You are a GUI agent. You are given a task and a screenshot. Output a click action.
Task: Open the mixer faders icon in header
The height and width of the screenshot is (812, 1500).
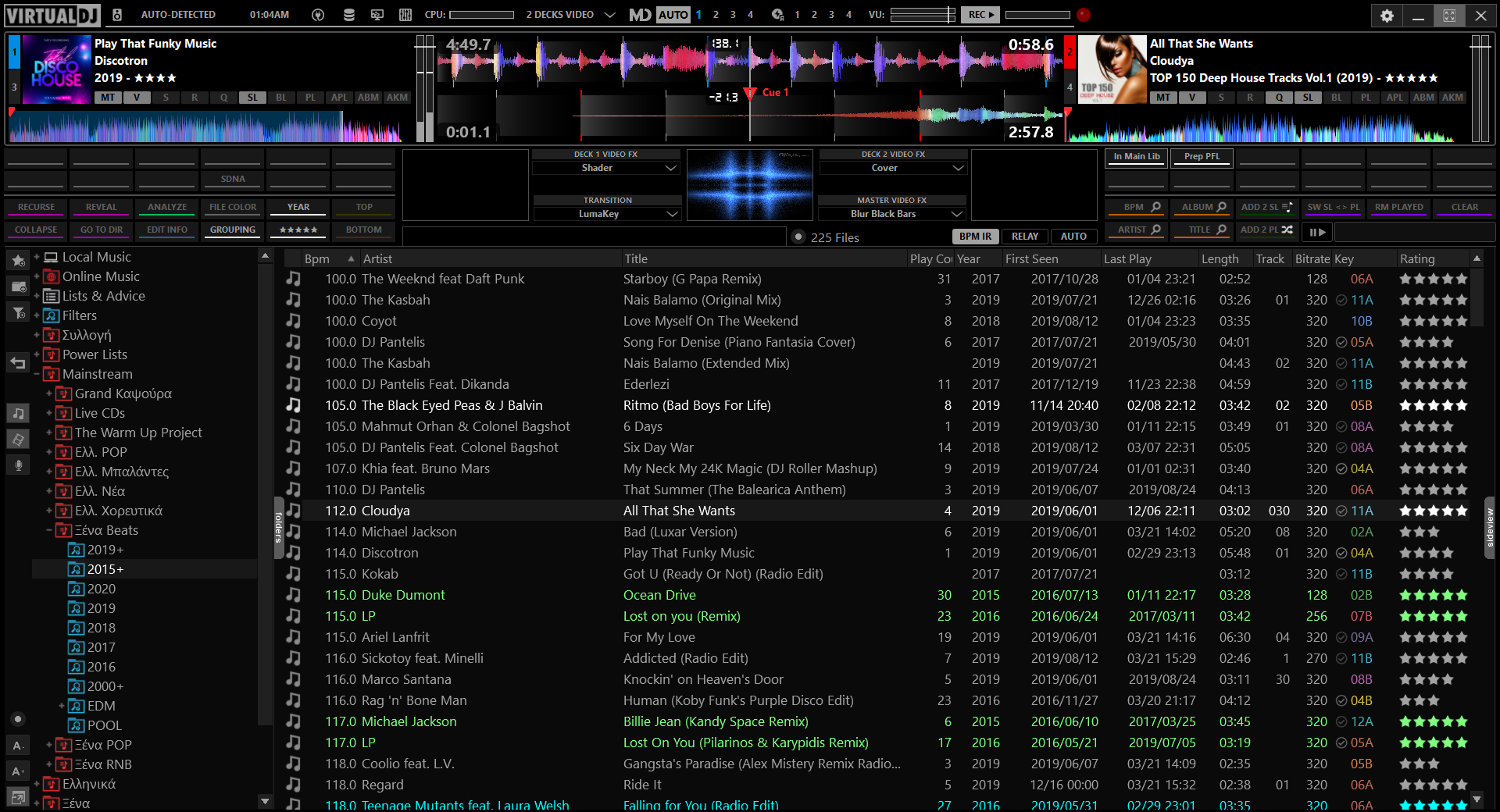pos(405,14)
